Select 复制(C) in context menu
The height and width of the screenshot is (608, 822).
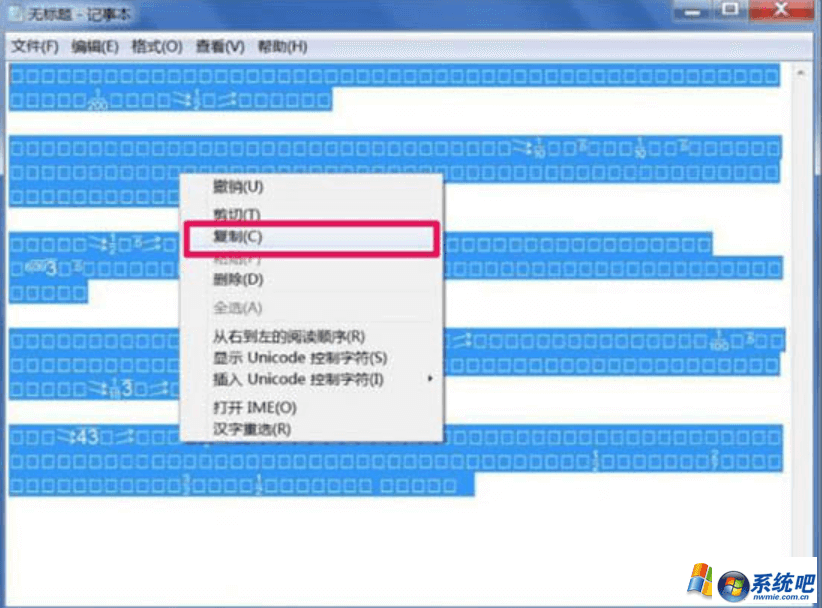[x=311, y=237]
